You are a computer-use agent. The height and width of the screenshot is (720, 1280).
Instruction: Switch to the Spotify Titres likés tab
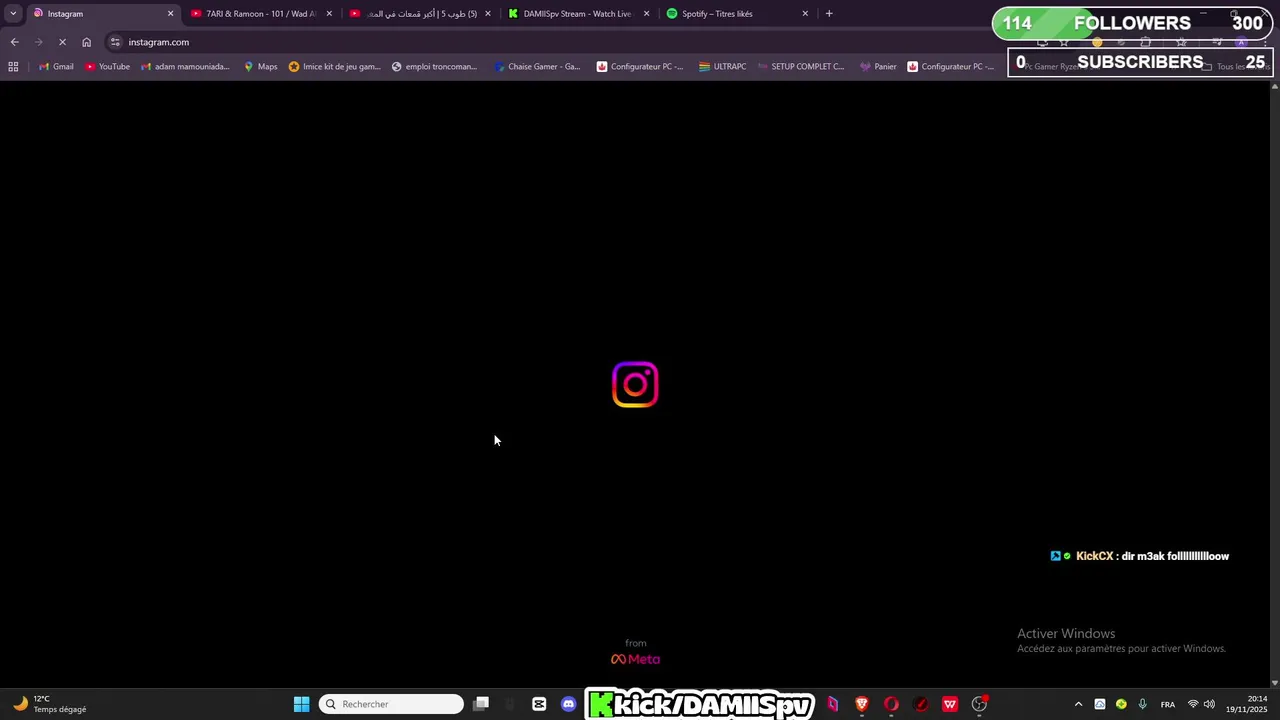(x=737, y=14)
